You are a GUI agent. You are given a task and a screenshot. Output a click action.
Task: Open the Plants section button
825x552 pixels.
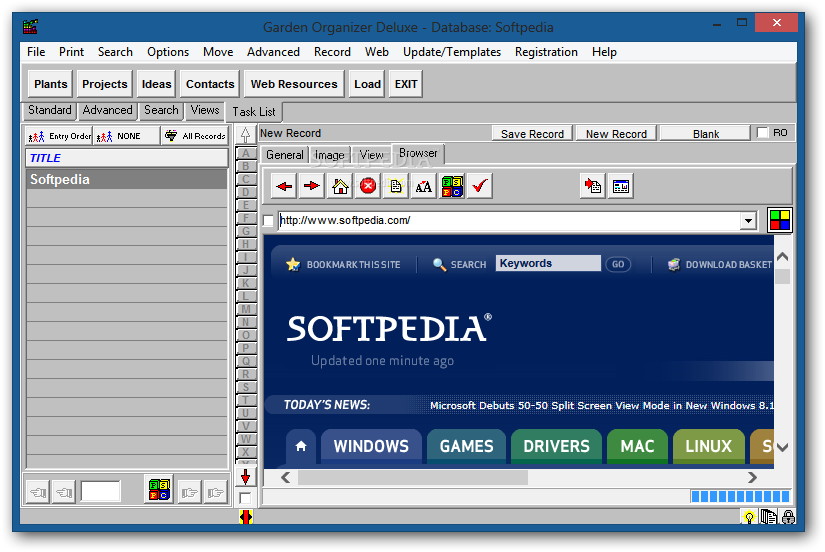[x=51, y=84]
